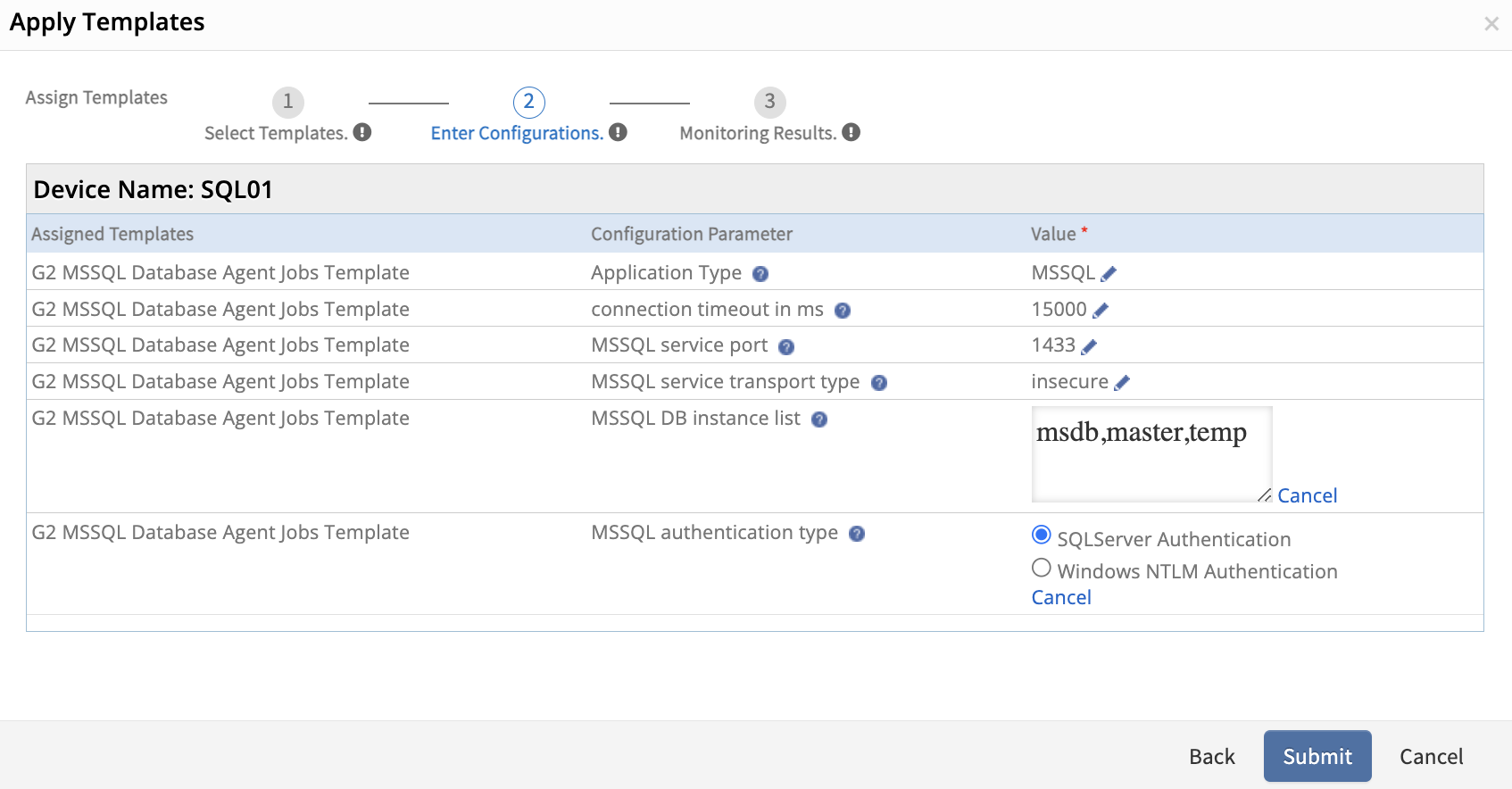Click into the DB instance list textbox
The image size is (1512, 789).
1151,453
